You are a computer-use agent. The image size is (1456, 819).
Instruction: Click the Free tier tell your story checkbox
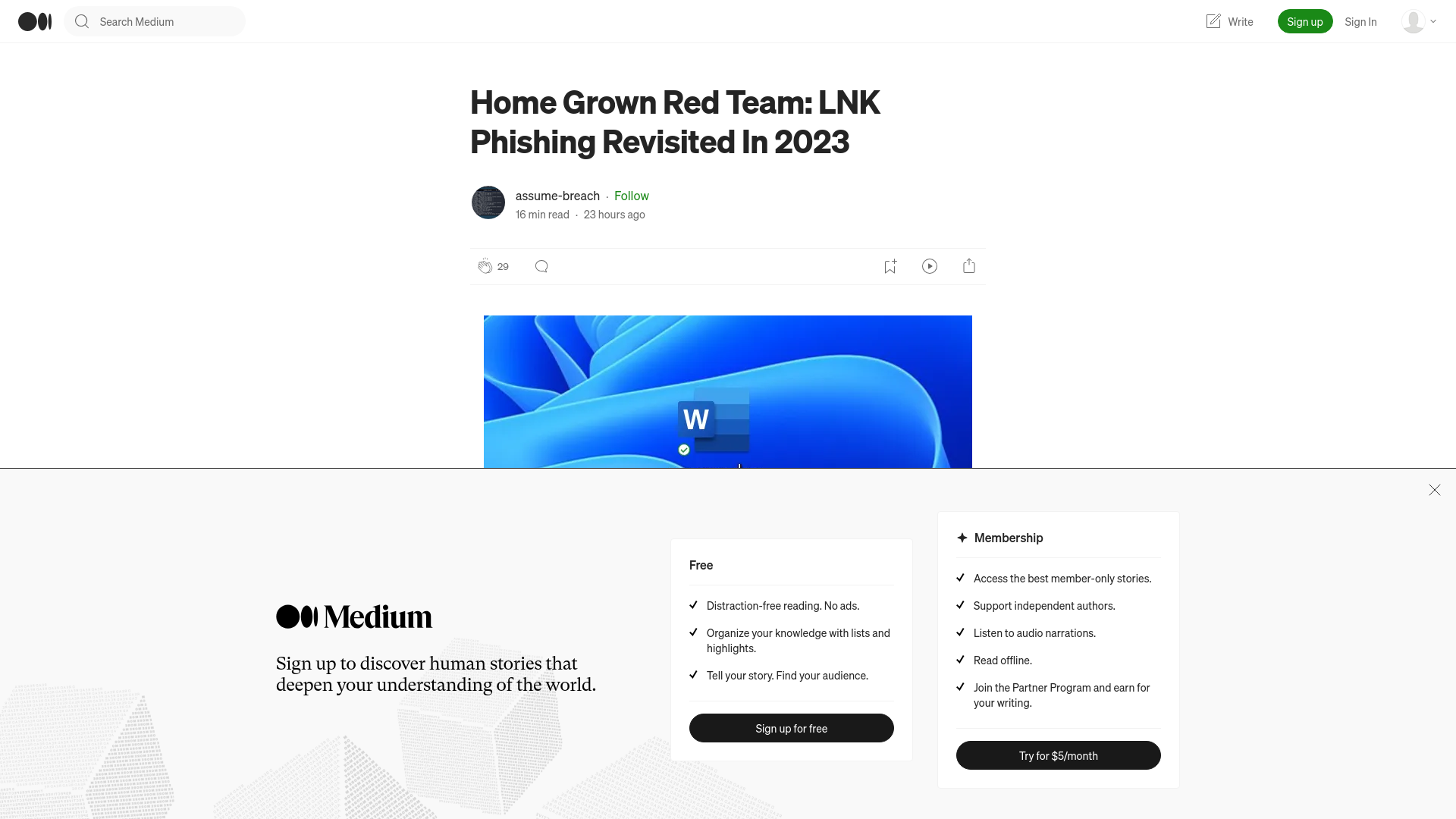coord(693,674)
